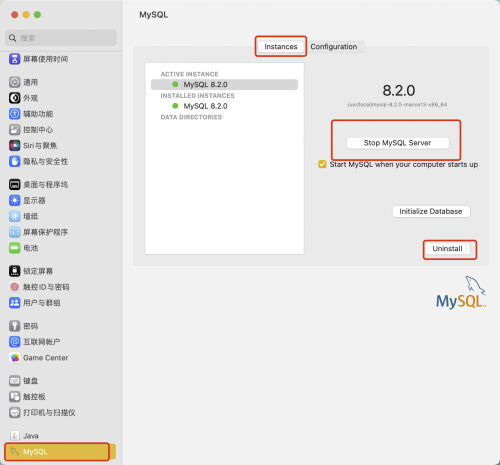Image resolution: width=500 pixels, height=465 pixels.
Task: Select the Touch ID与密码 sidebar icon
Action: click(14, 287)
